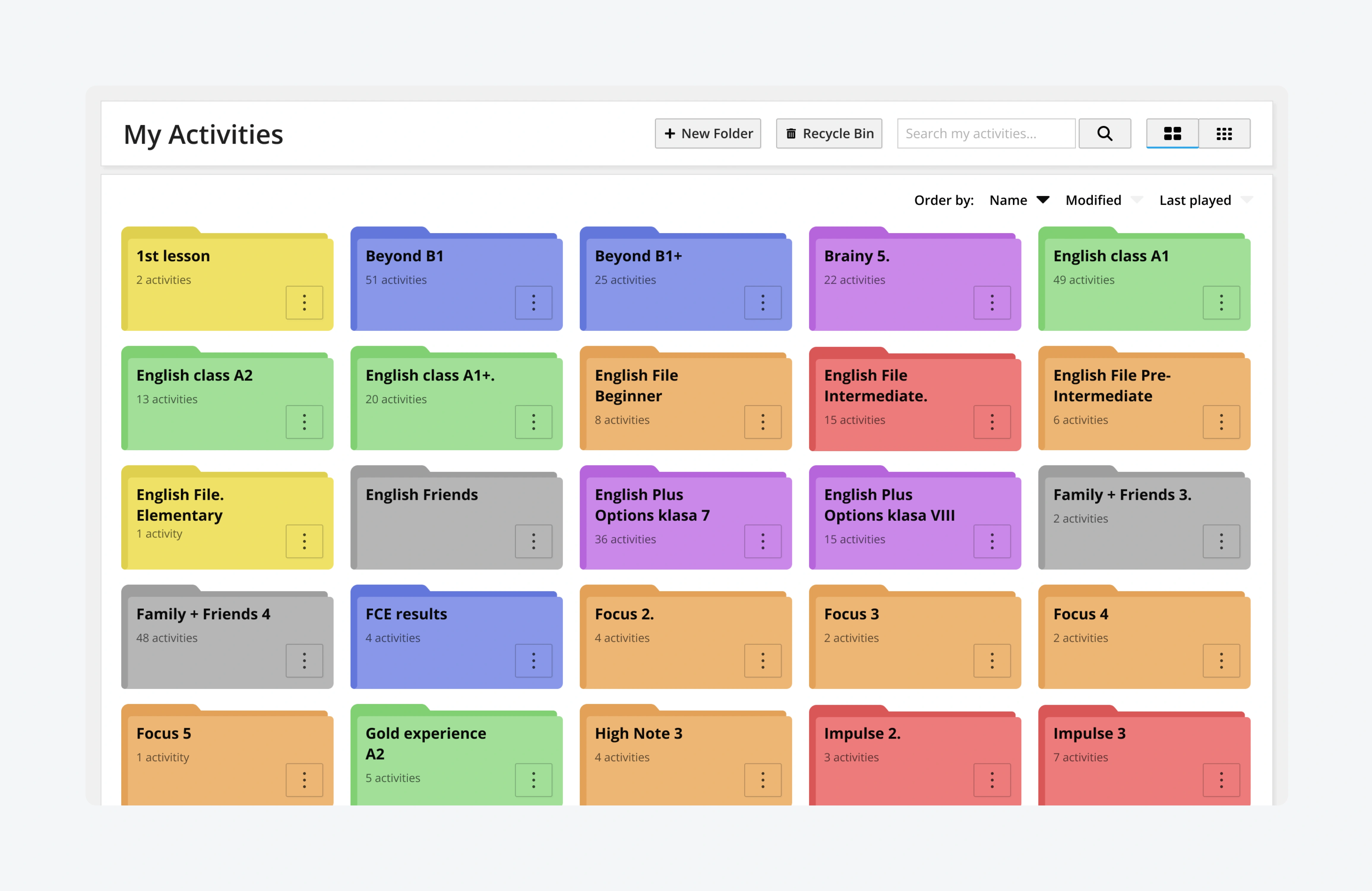The height and width of the screenshot is (891, 1372).
Task: Open the Focus 2. folder
Action: 685,637
